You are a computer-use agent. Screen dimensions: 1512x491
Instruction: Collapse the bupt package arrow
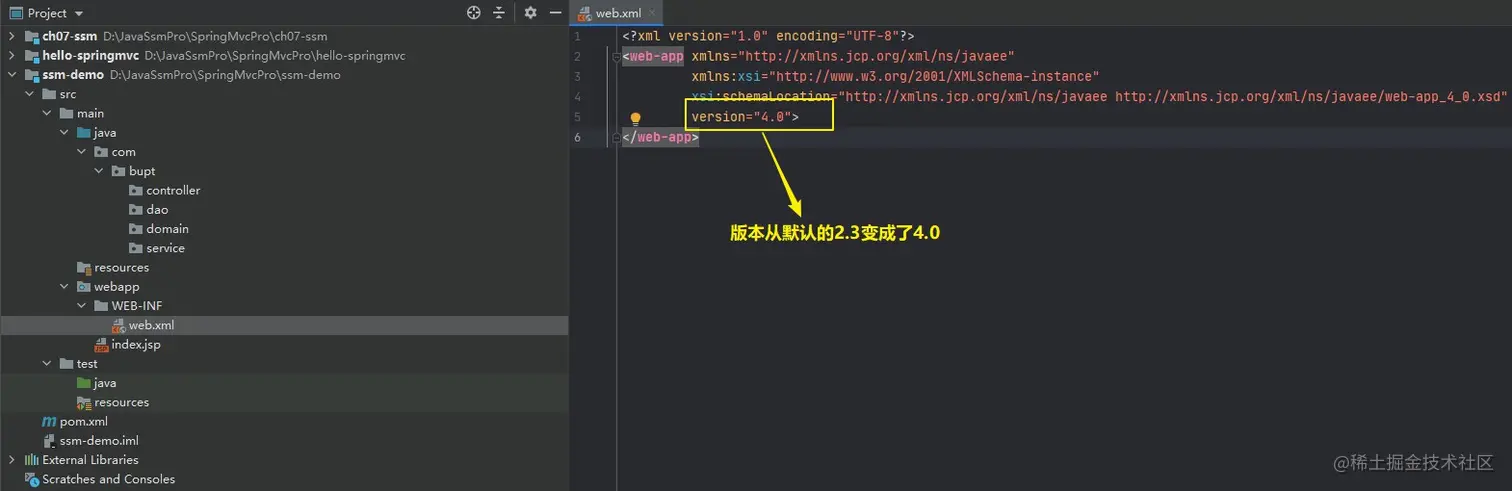click(99, 171)
